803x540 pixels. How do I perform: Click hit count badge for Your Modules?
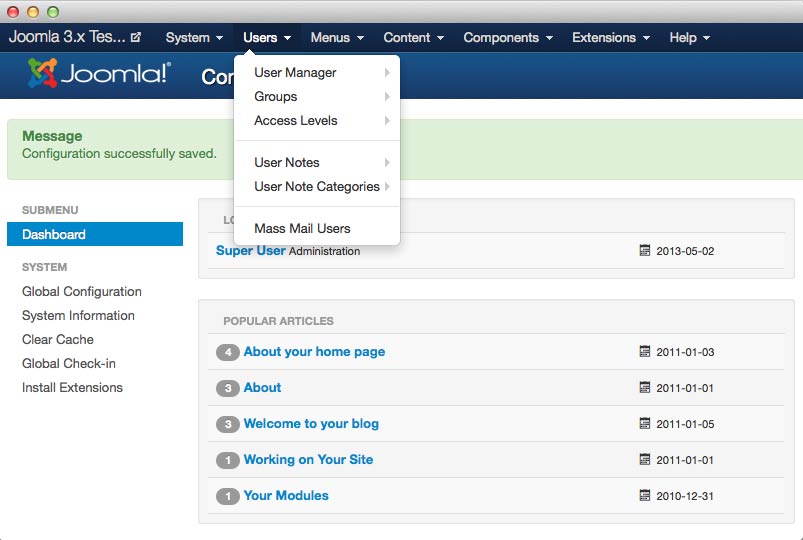227,496
